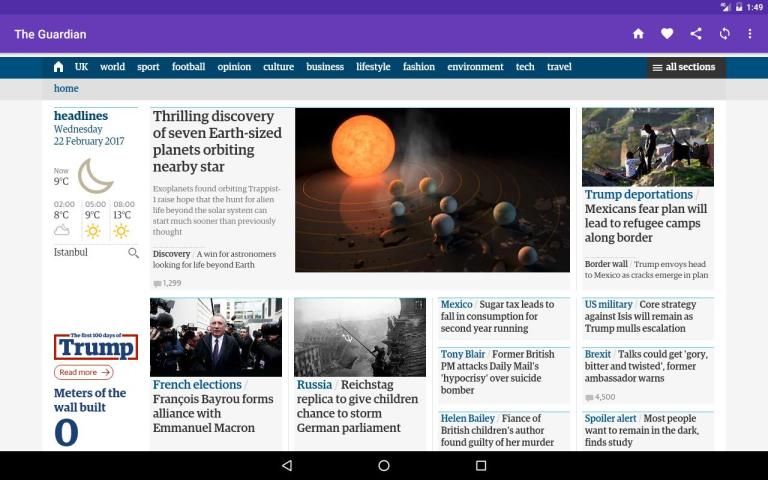Tap the refresh icon

coord(725,34)
